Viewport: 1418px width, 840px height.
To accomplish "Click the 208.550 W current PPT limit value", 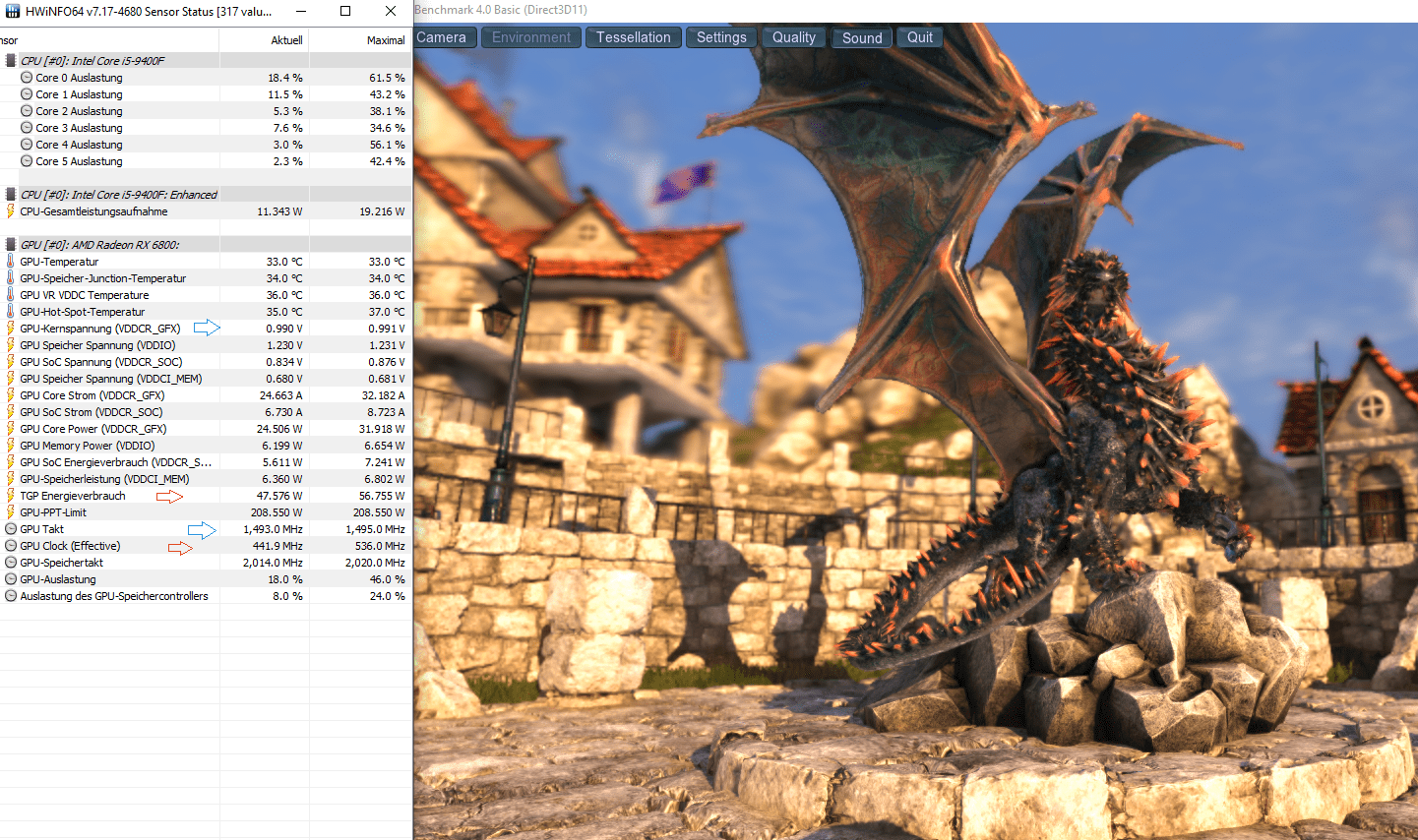I will pos(277,512).
